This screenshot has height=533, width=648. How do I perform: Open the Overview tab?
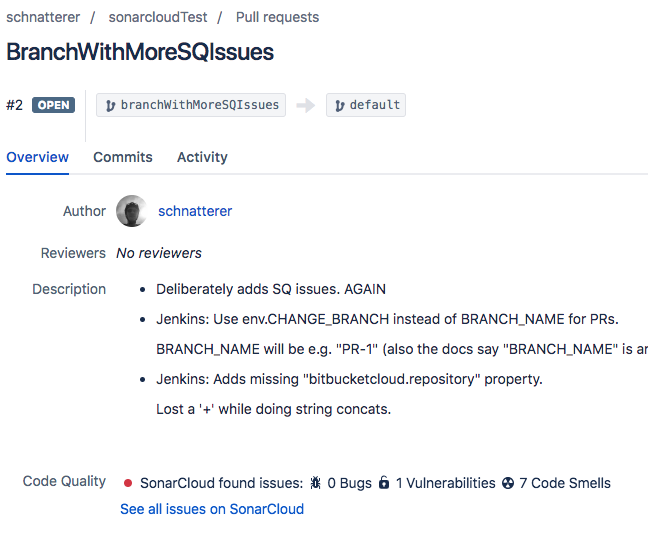(38, 157)
